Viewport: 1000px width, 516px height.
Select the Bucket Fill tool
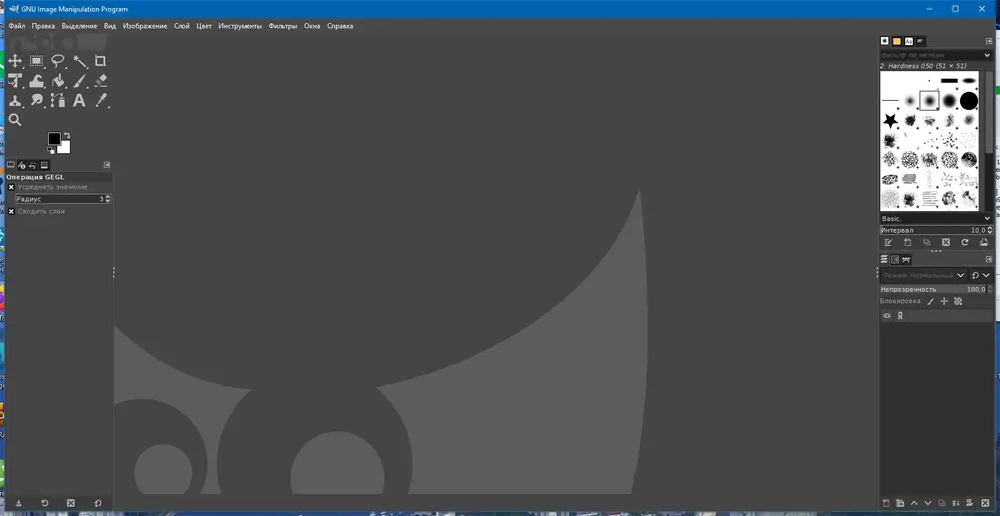tap(58, 81)
